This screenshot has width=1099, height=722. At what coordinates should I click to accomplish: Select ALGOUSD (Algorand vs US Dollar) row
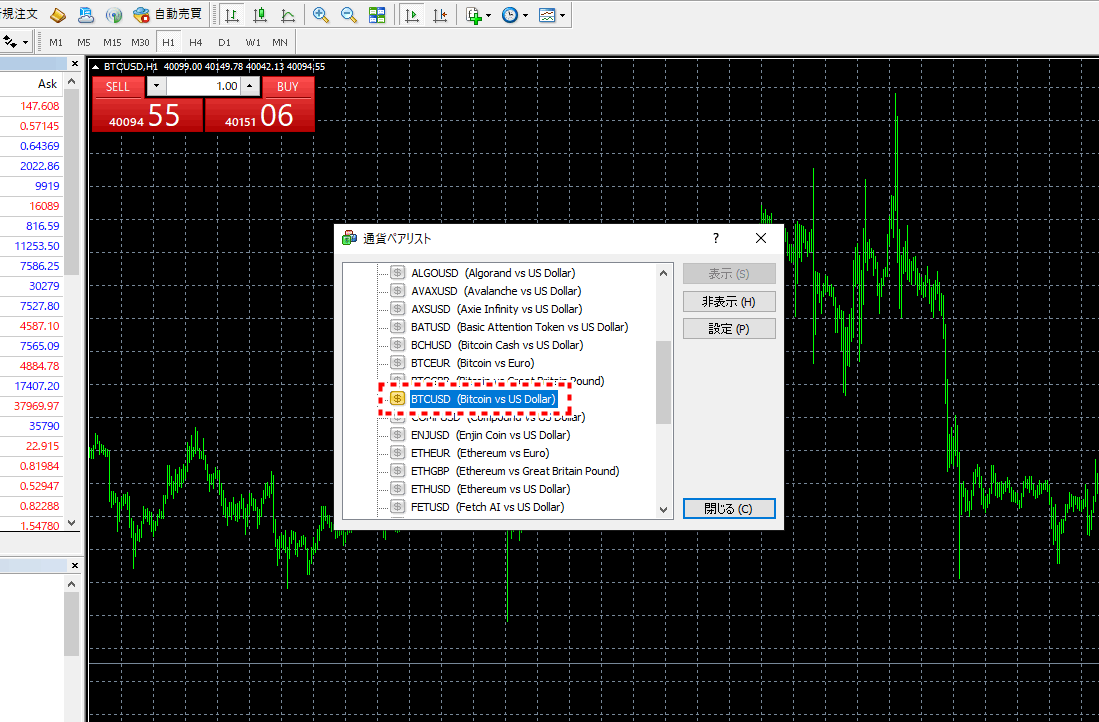coord(493,273)
